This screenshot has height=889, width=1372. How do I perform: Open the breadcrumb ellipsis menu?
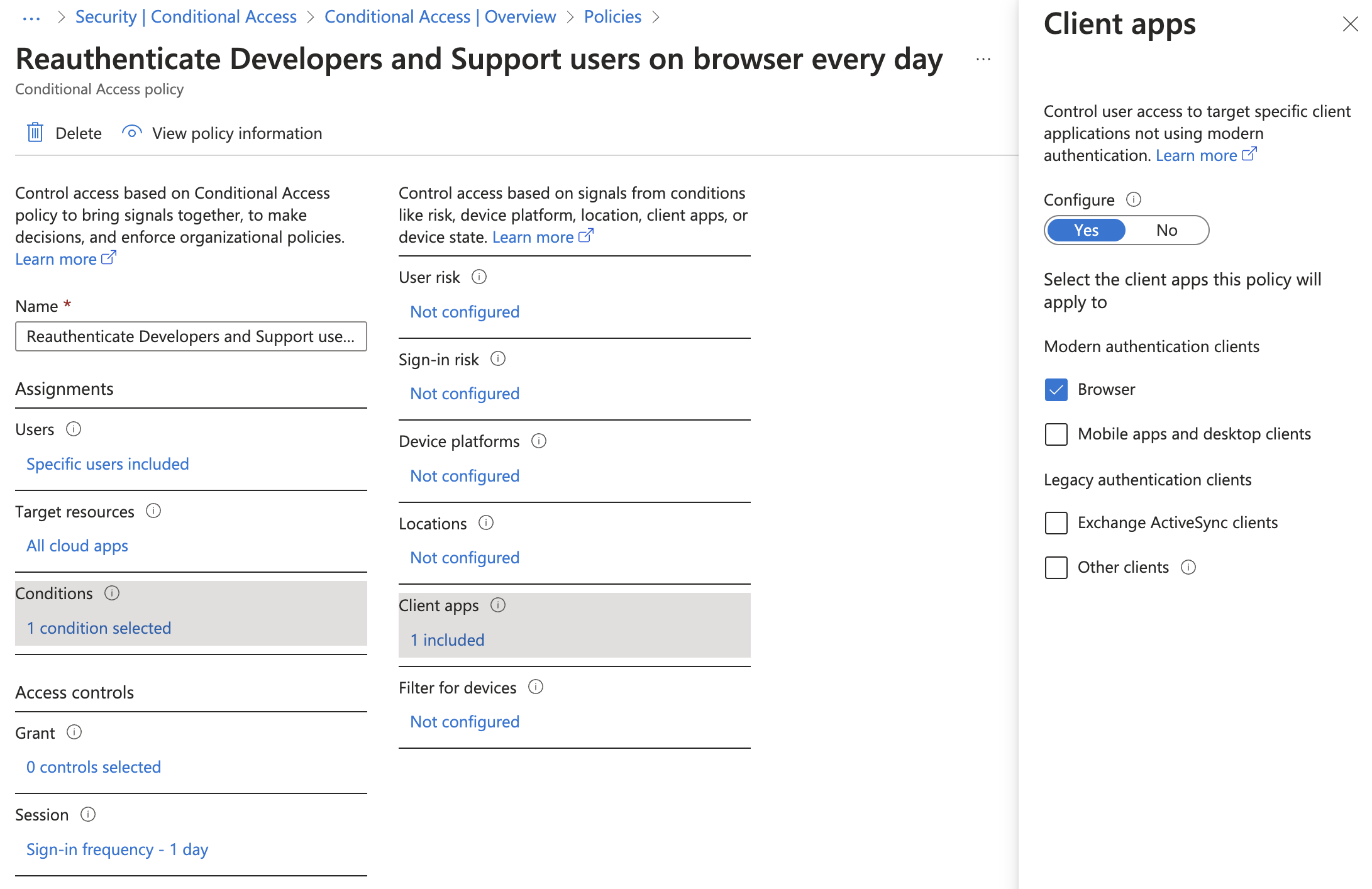[31, 18]
